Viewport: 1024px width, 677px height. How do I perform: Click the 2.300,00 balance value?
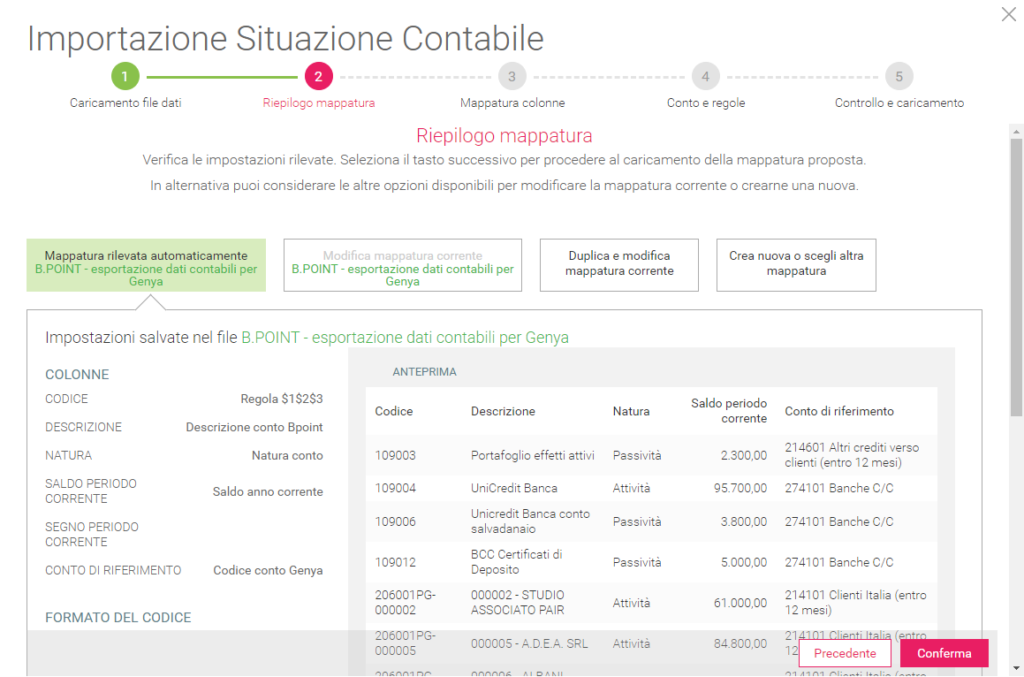743,456
